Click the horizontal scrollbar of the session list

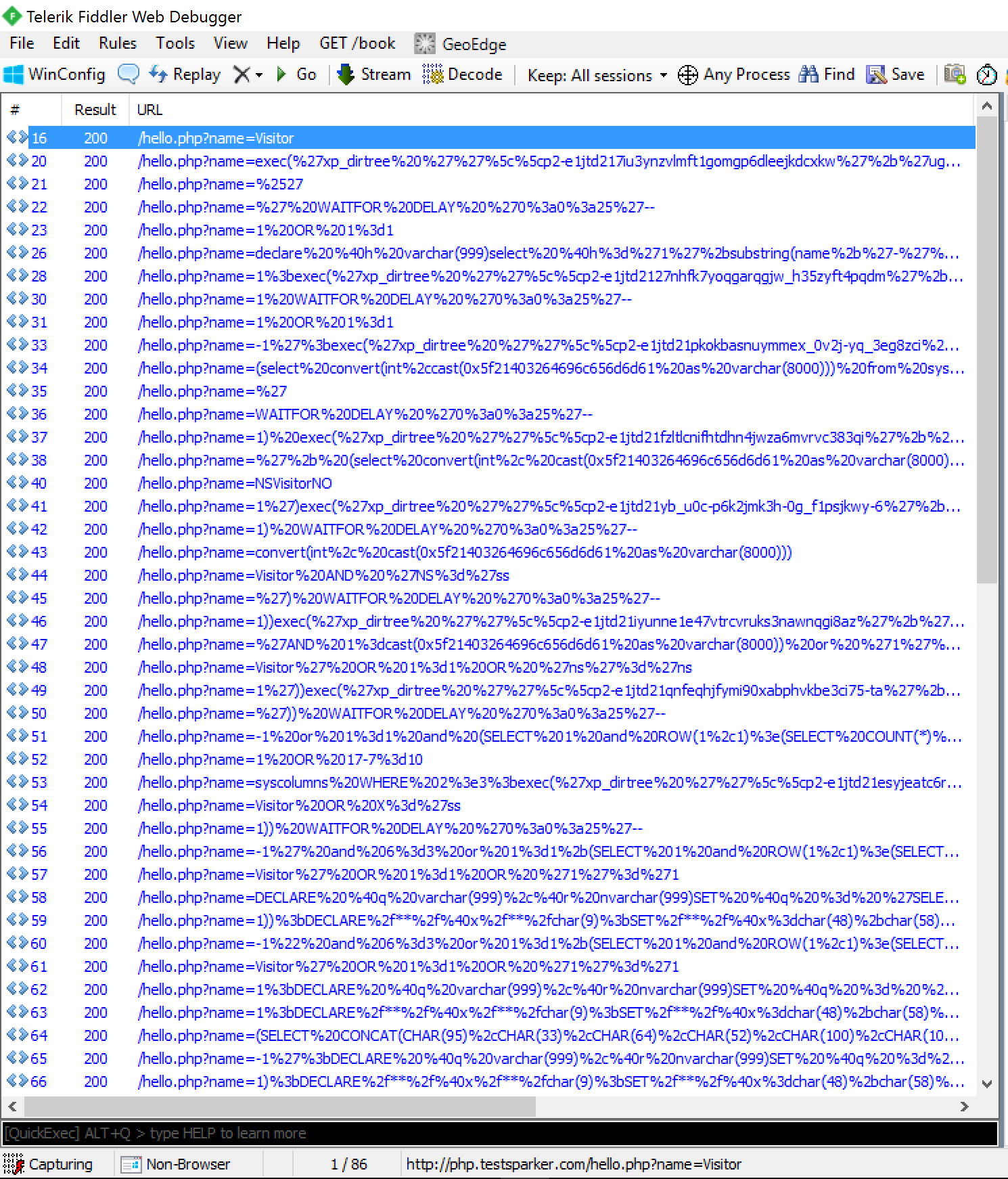point(280,1107)
